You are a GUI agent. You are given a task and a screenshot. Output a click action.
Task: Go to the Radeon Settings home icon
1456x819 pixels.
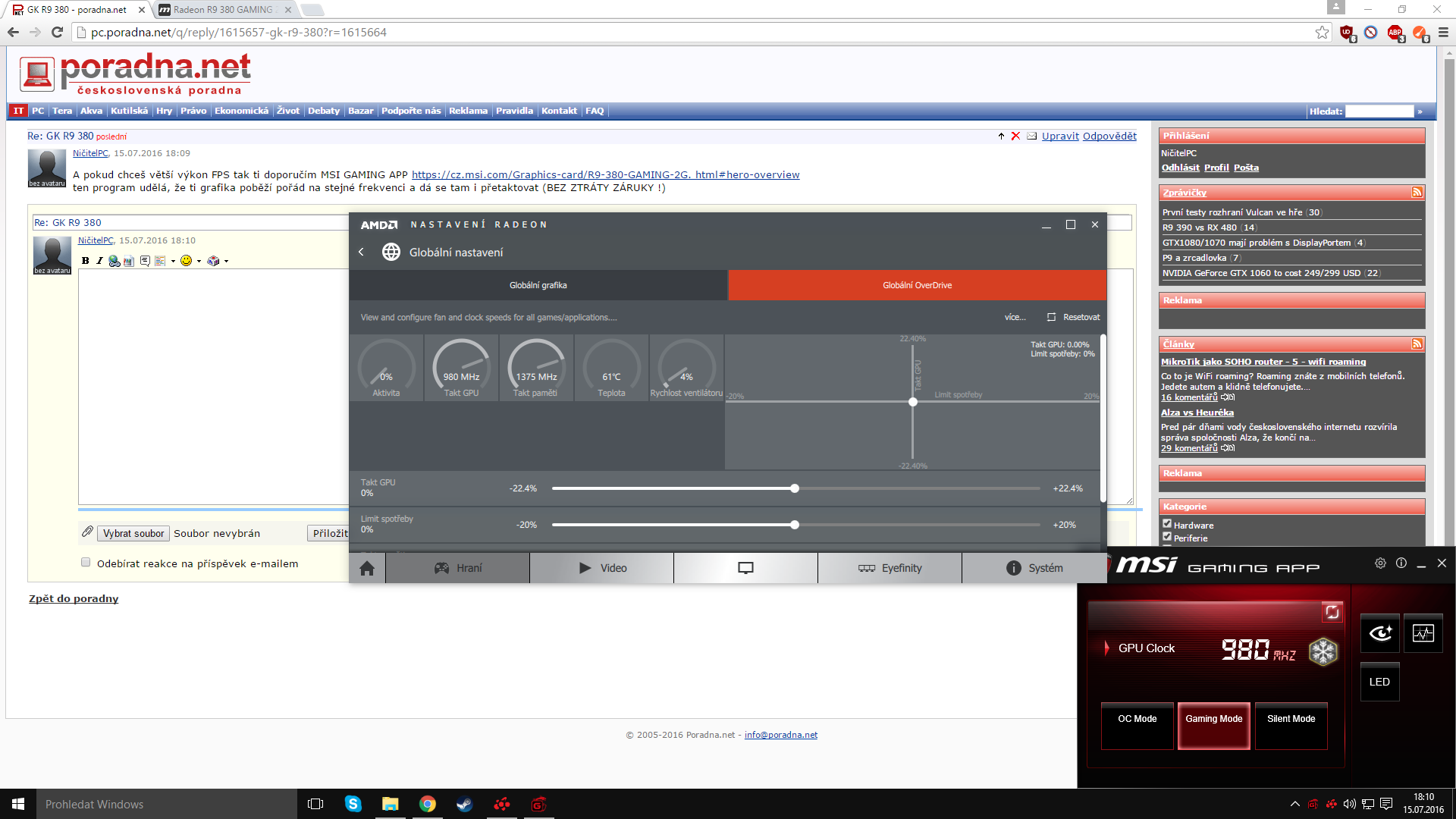[x=367, y=568]
